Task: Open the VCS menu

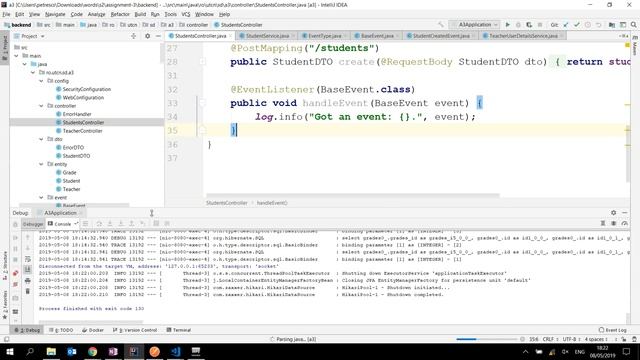Action: click(x=186, y=14)
